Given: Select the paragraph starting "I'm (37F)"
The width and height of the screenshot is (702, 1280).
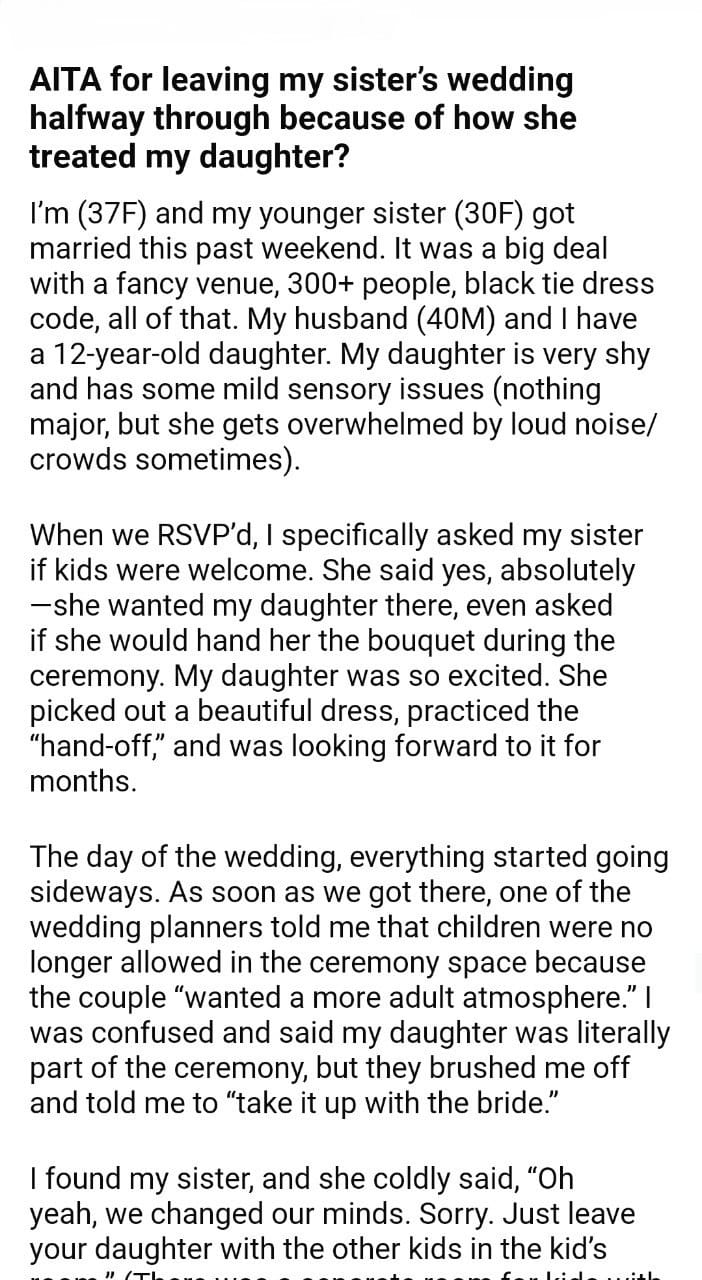Looking at the screenshot, I should 342,336.
